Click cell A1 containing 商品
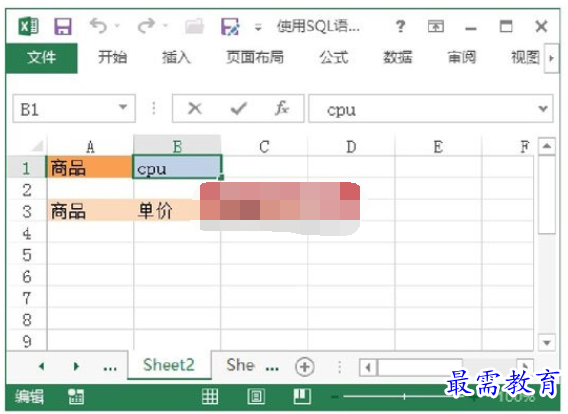 pos(90,168)
